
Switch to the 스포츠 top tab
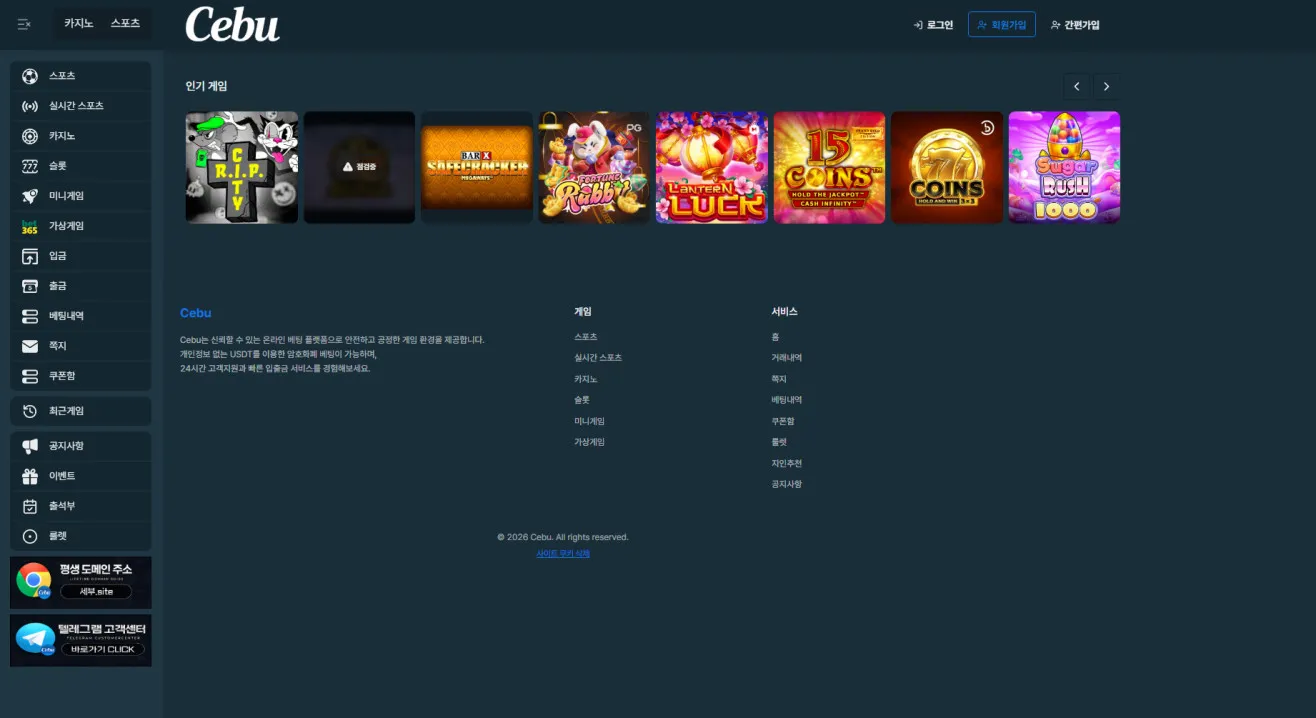pos(125,23)
